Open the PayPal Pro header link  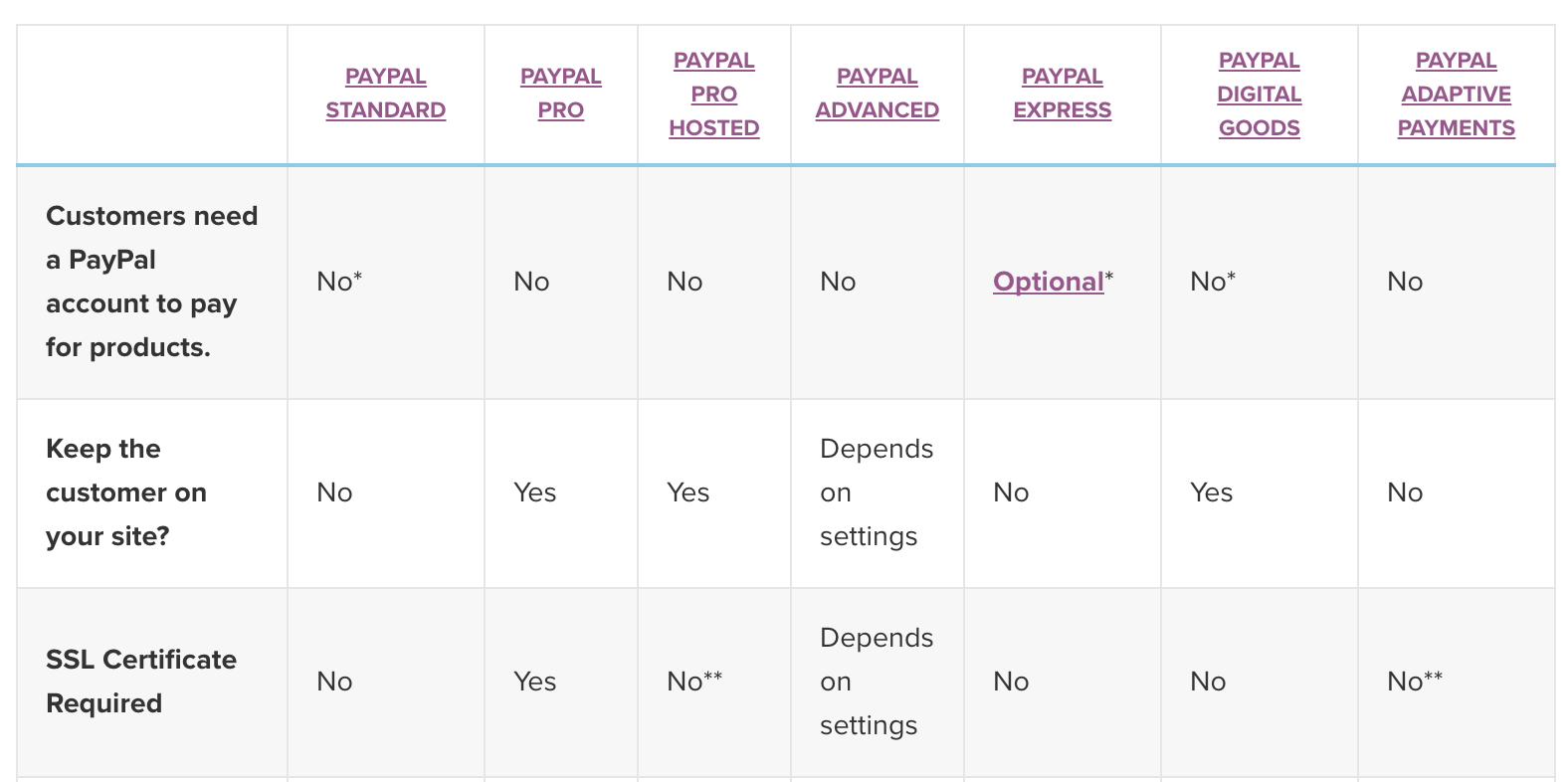pyautogui.click(x=561, y=94)
